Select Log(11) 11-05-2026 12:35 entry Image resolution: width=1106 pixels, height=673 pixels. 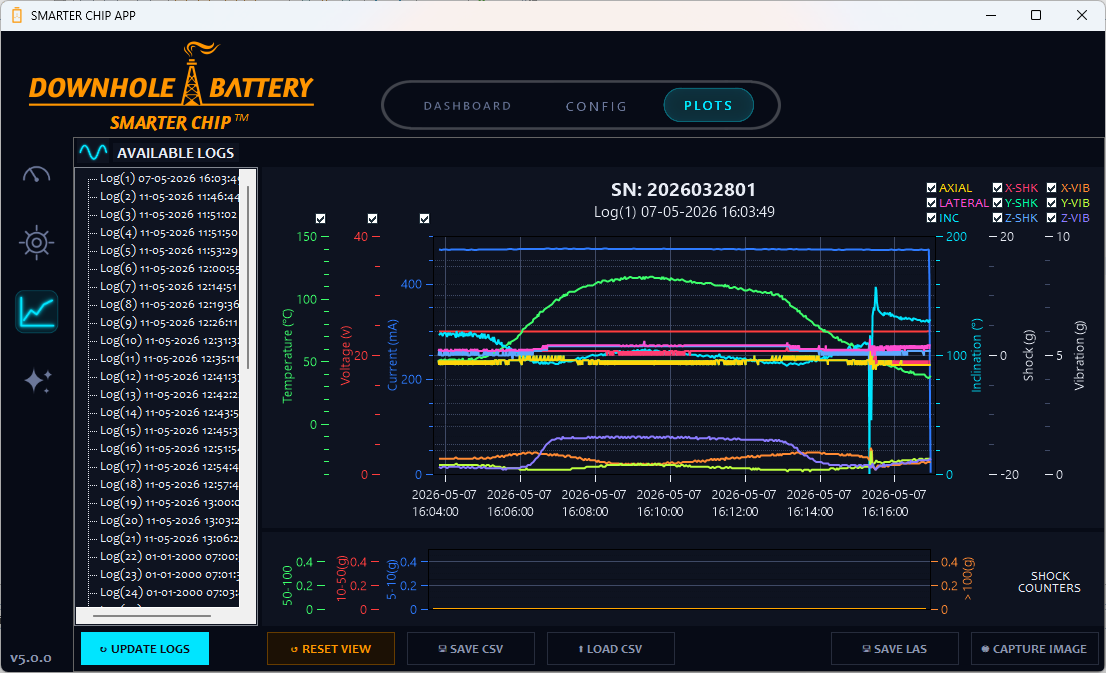click(x=169, y=358)
